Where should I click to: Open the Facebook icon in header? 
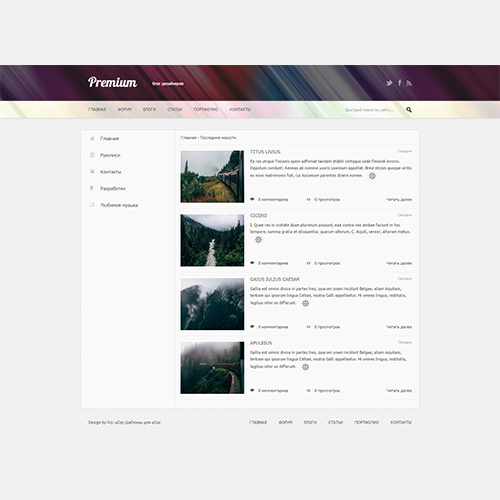click(x=399, y=83)
